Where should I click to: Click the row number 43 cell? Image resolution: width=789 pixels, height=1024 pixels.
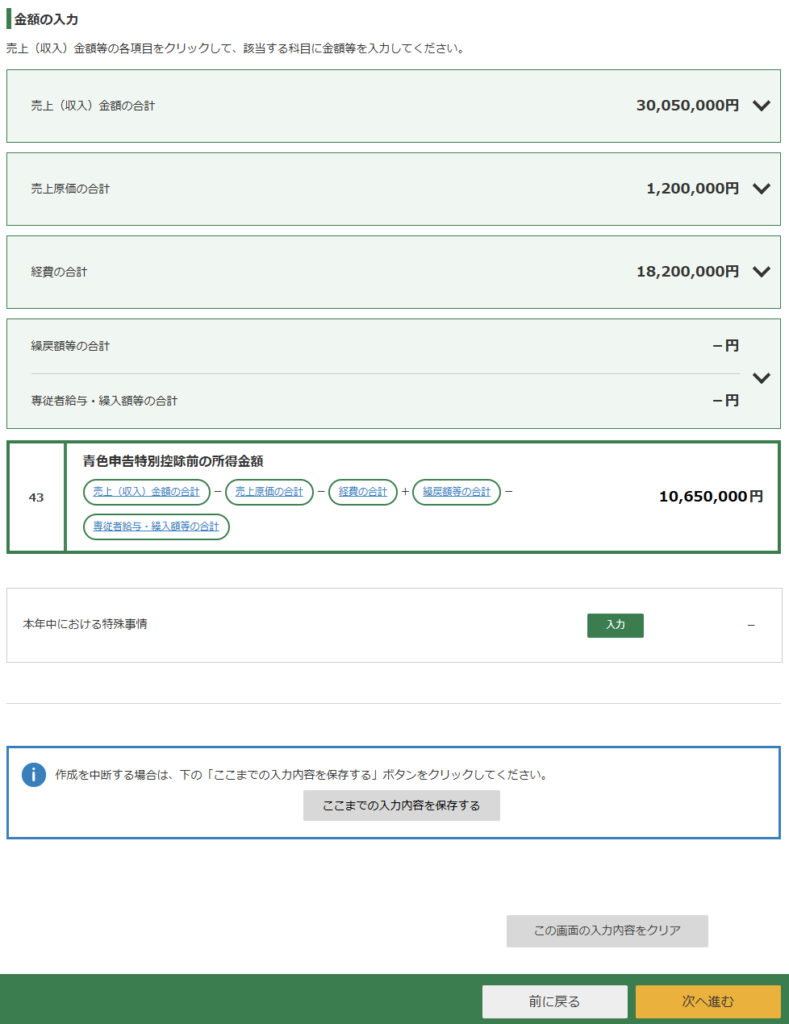point(36,497)
